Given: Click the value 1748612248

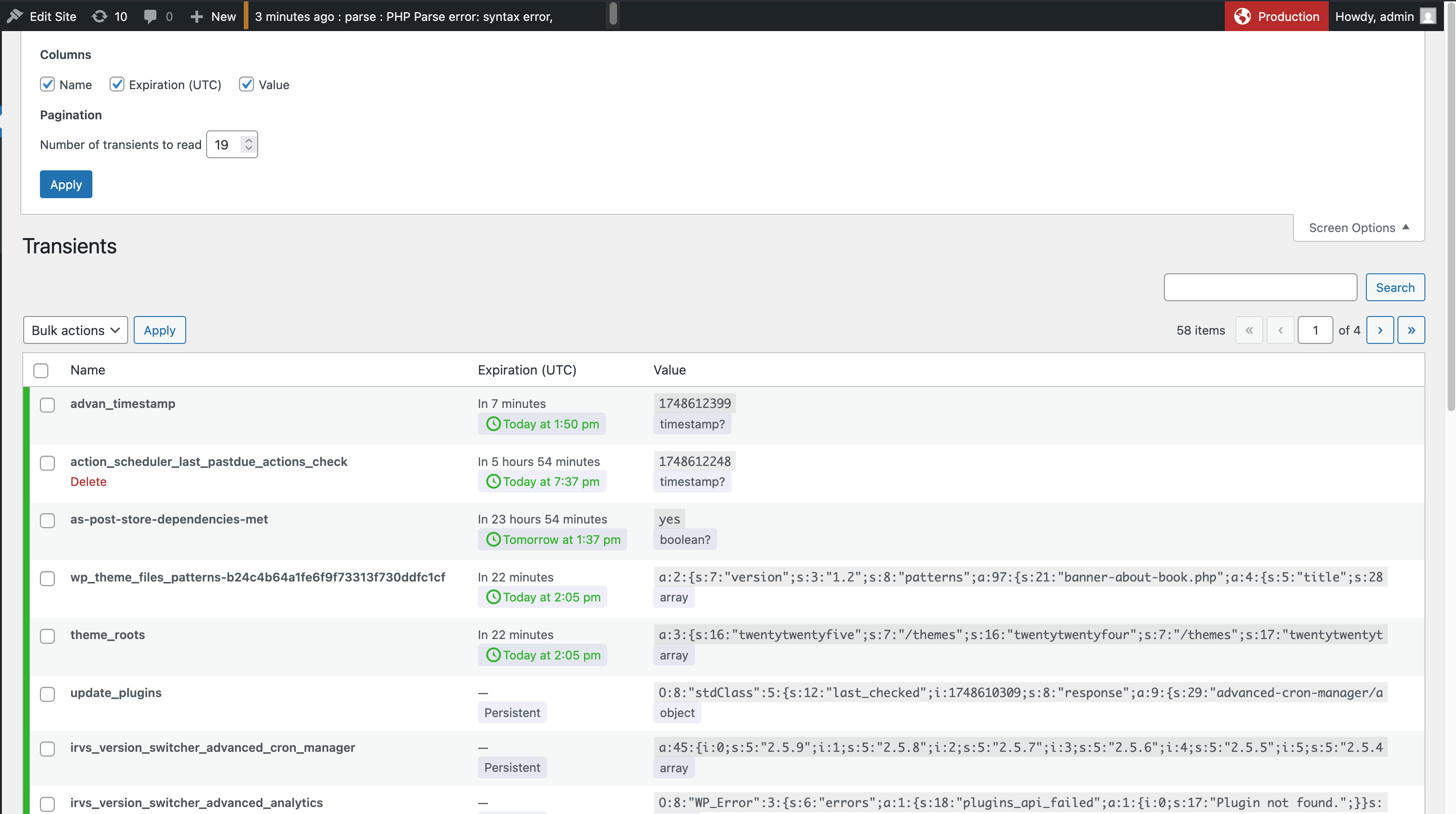Looking at the screenshot, I should coord(695,461).
